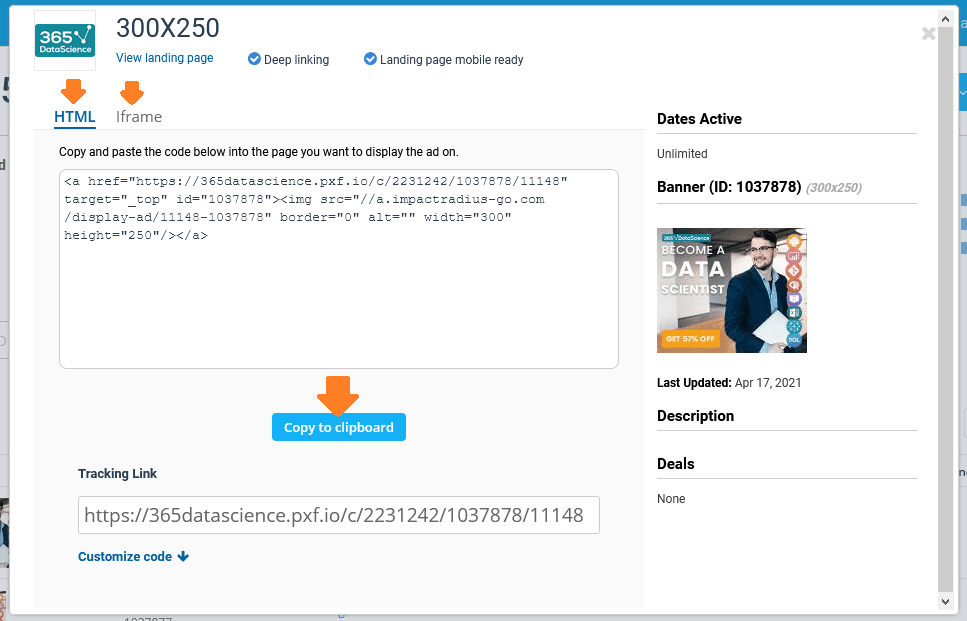Image resolution: width=967 pixels, height=621 pixels.
Task: Click the Deep linking check icon
Action: (x=254, y=59)
